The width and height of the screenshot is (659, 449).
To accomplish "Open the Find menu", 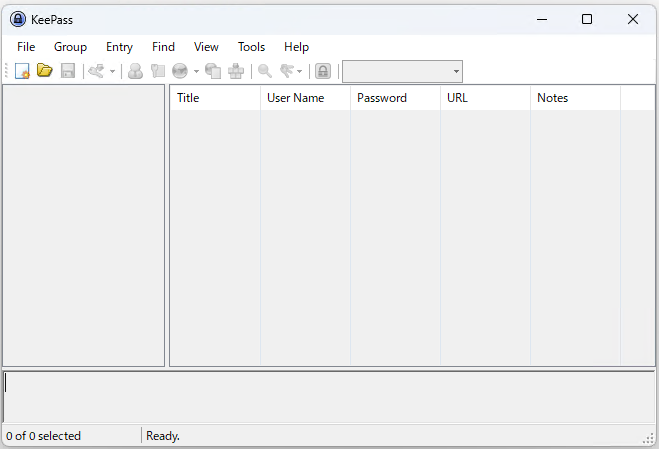I will pos(163,47).
